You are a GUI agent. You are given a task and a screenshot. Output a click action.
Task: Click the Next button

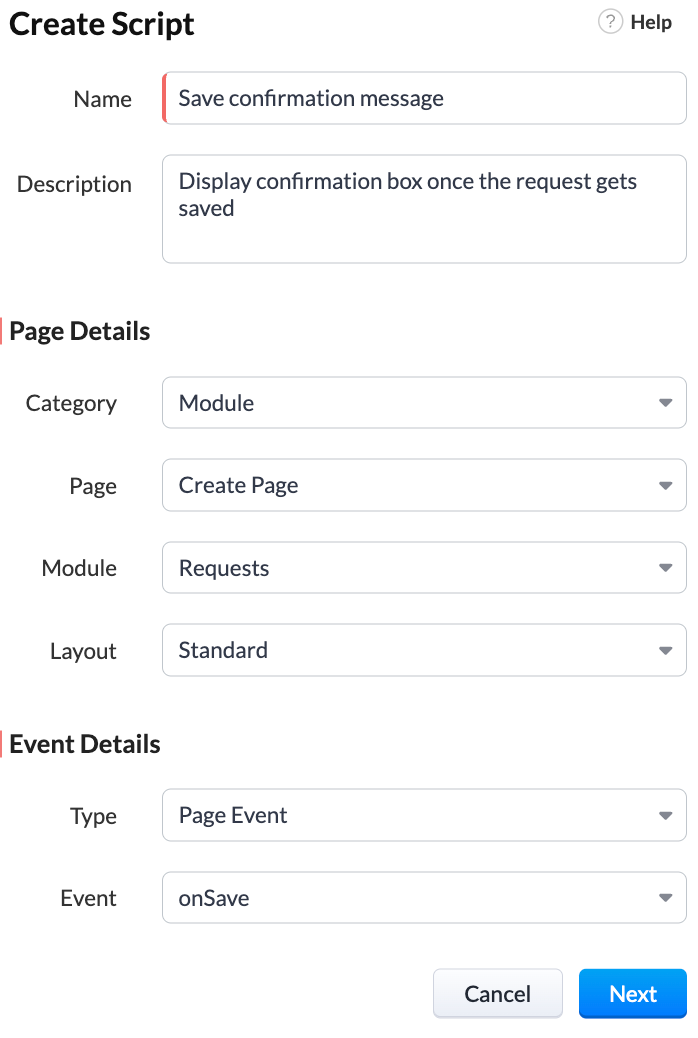point(633,993)
